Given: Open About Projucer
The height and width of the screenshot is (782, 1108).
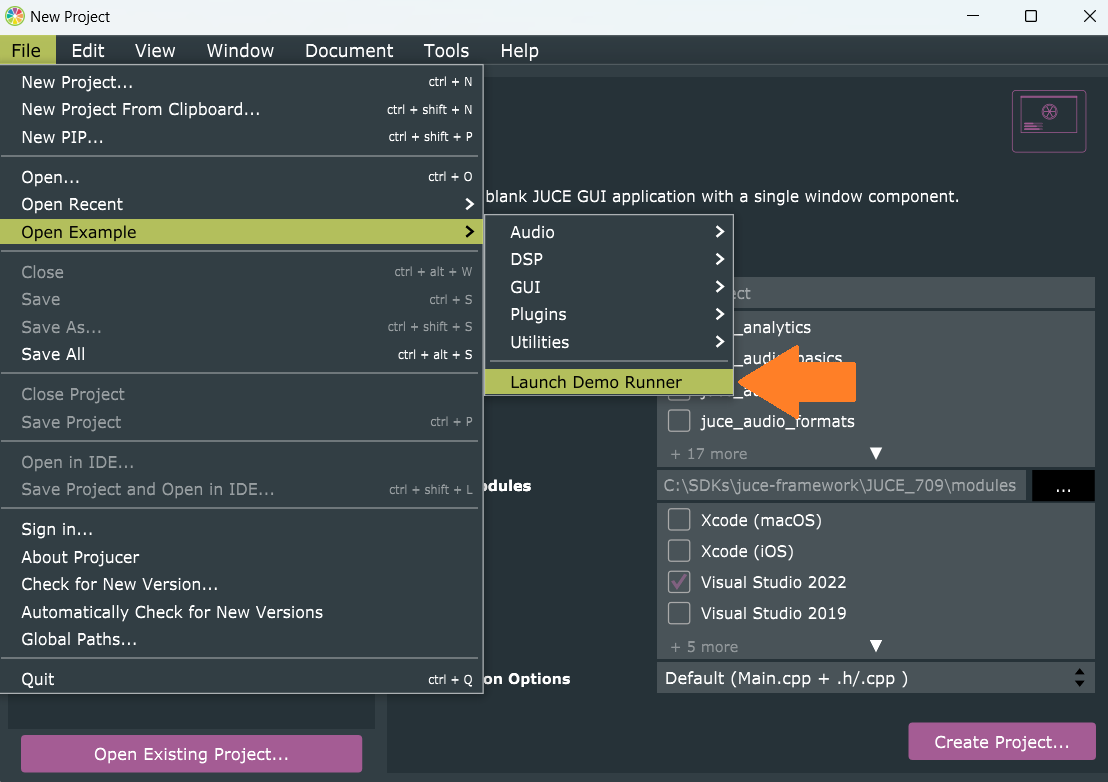Looking at the screenshot, I should [x=241, y=557].
